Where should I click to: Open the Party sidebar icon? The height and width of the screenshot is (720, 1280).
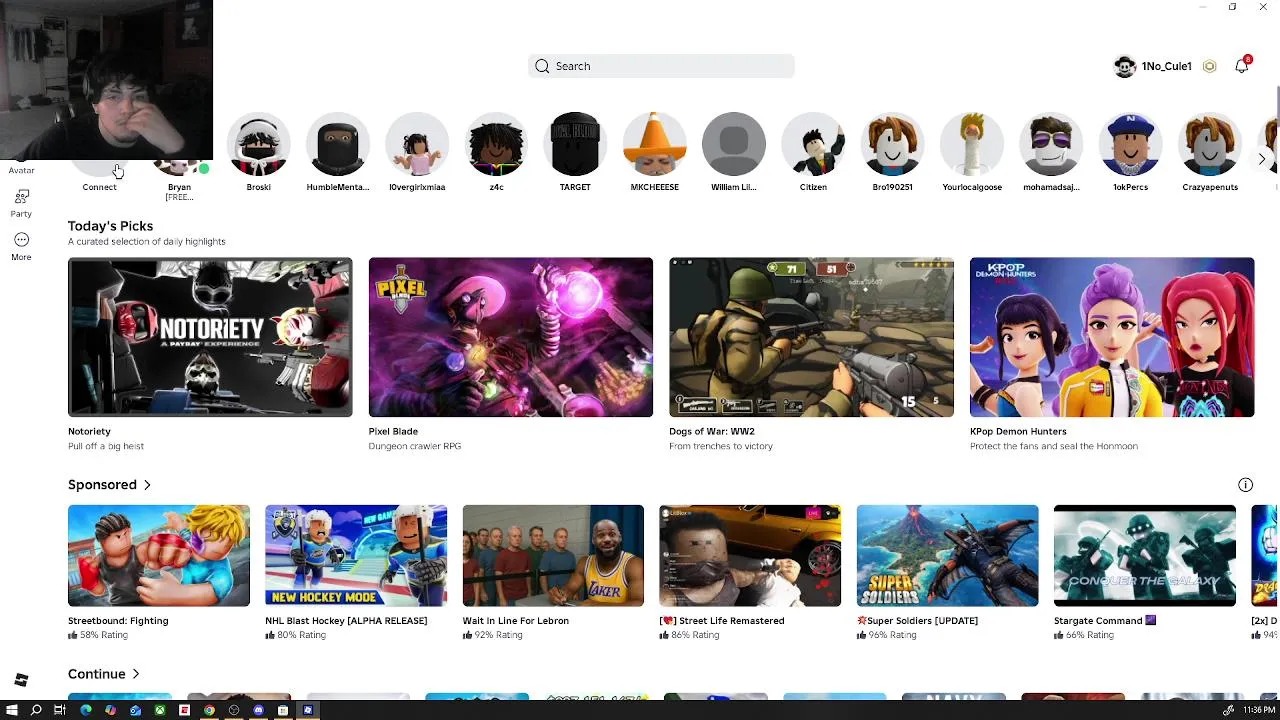[x=21, y=197]
